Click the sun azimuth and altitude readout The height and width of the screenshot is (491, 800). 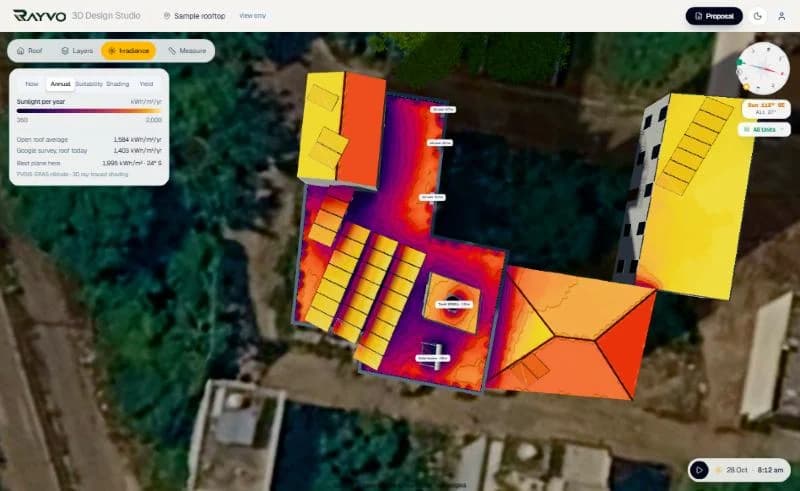pos(766,108)
